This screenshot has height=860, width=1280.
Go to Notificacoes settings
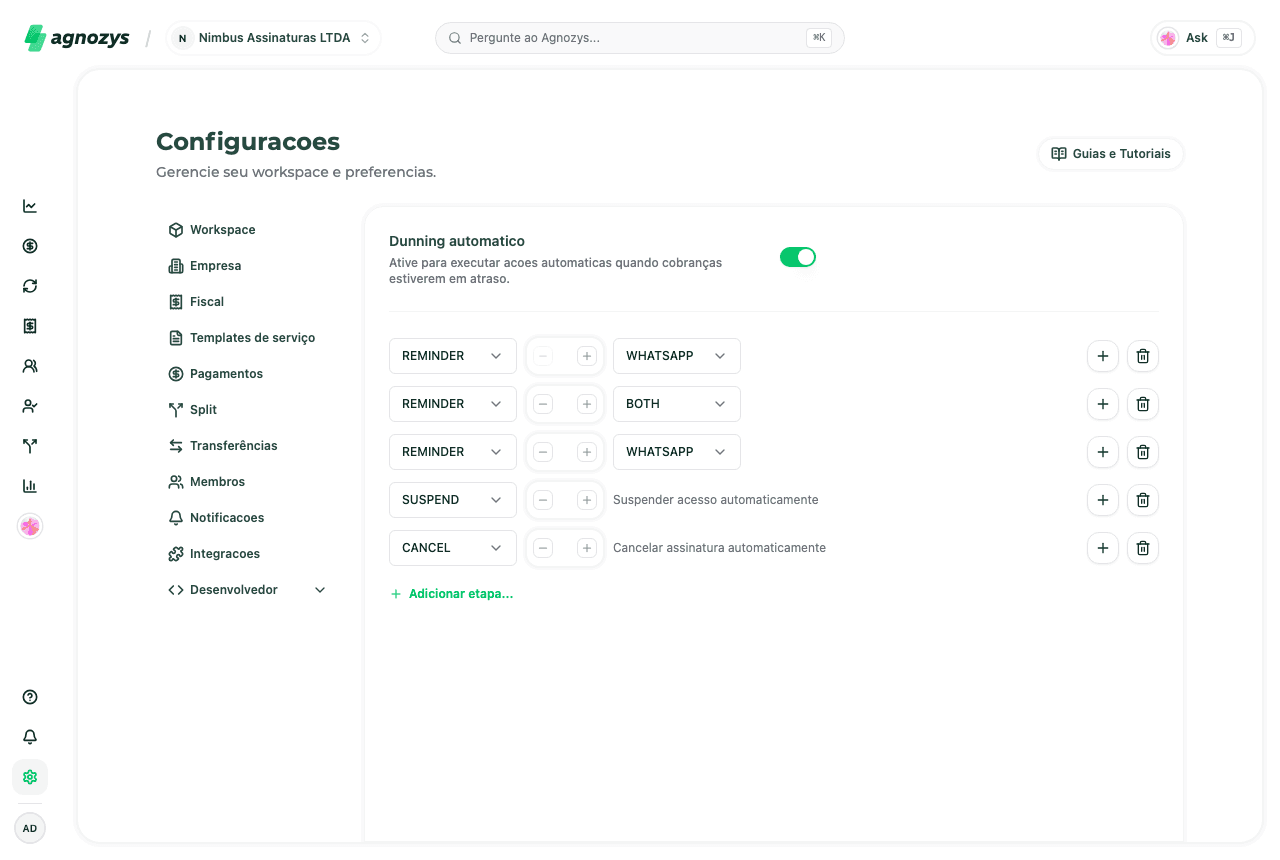coord(247,518)
